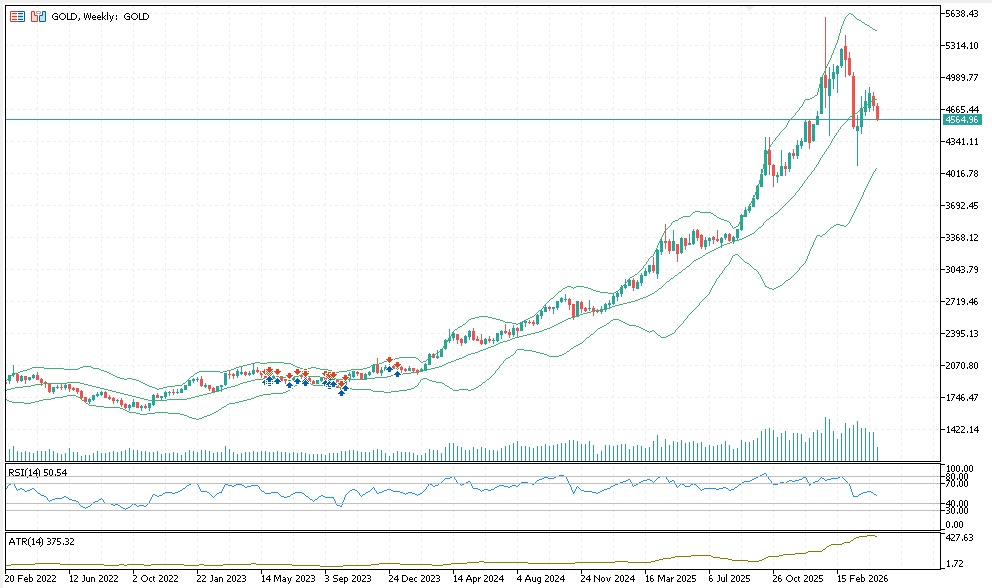
Task: Click the 20 Feb 2022 date label
Action: coord(30,578)
